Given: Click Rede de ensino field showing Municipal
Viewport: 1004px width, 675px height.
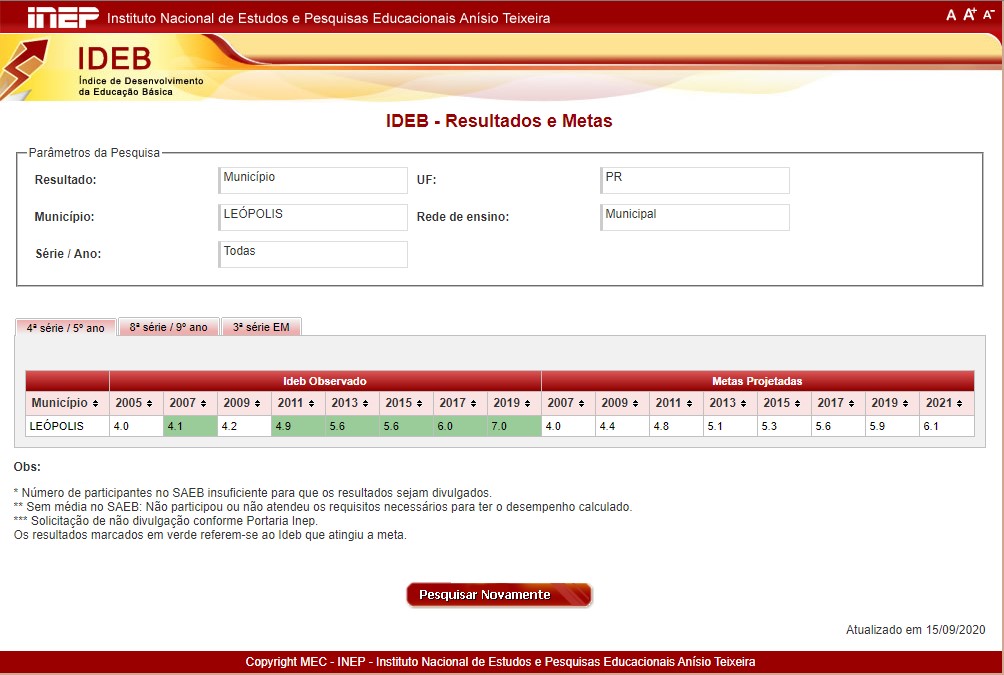Looking at the screenshot, I should tap(695, 217).
